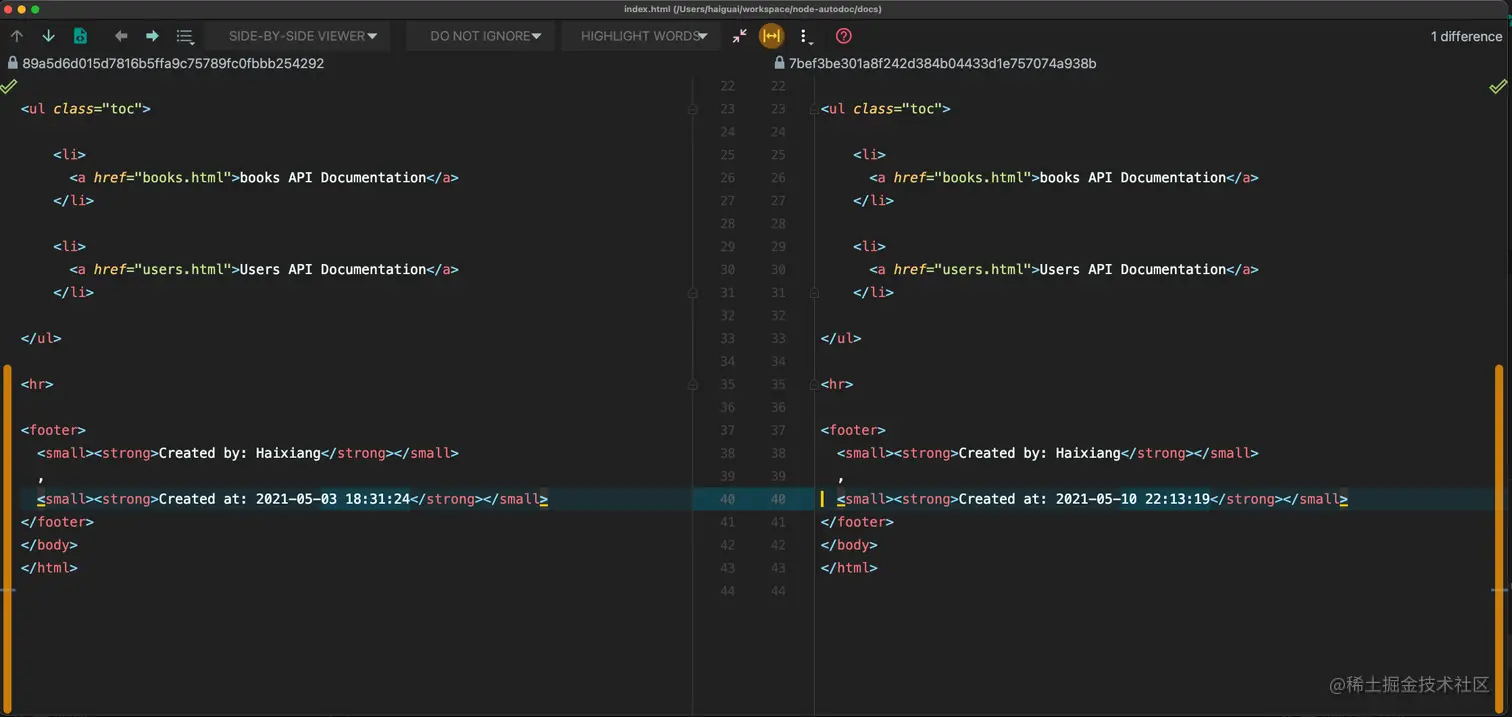
Task: Click right revision hash 7bef3be301a8
Action: tap(942, 63)
